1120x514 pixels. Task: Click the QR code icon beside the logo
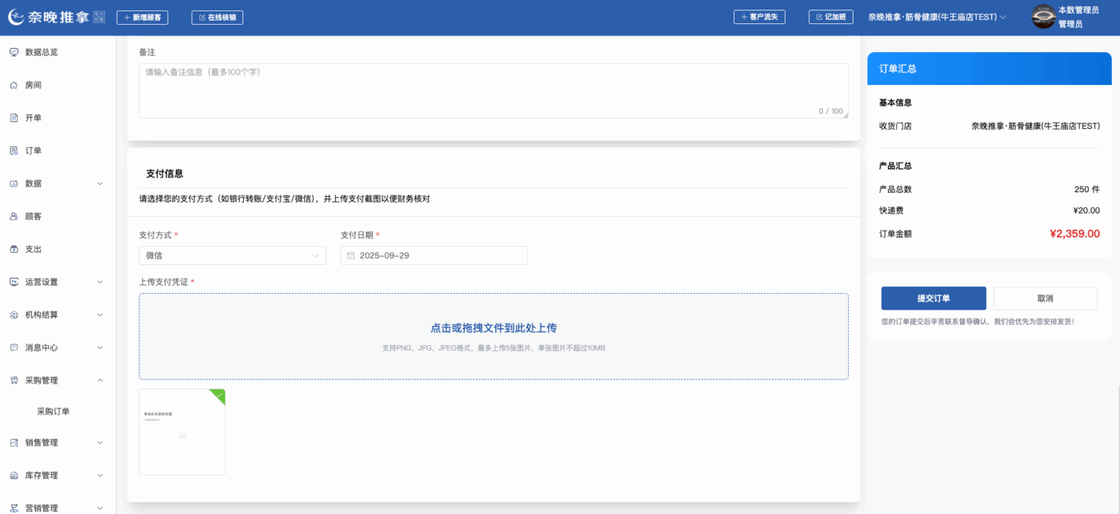(99, 18)
